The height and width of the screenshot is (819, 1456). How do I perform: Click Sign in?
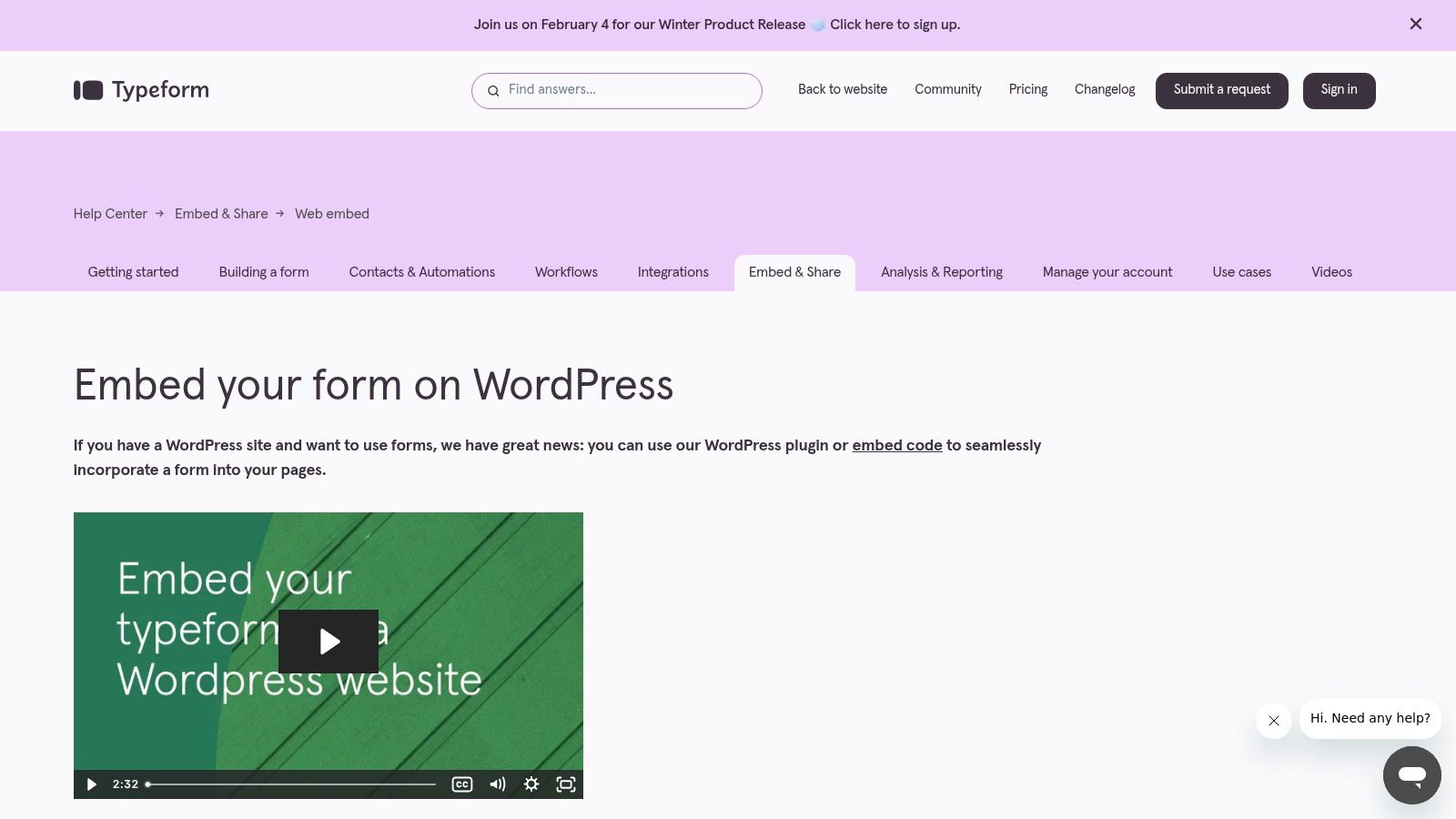(x=1339, y=90)
